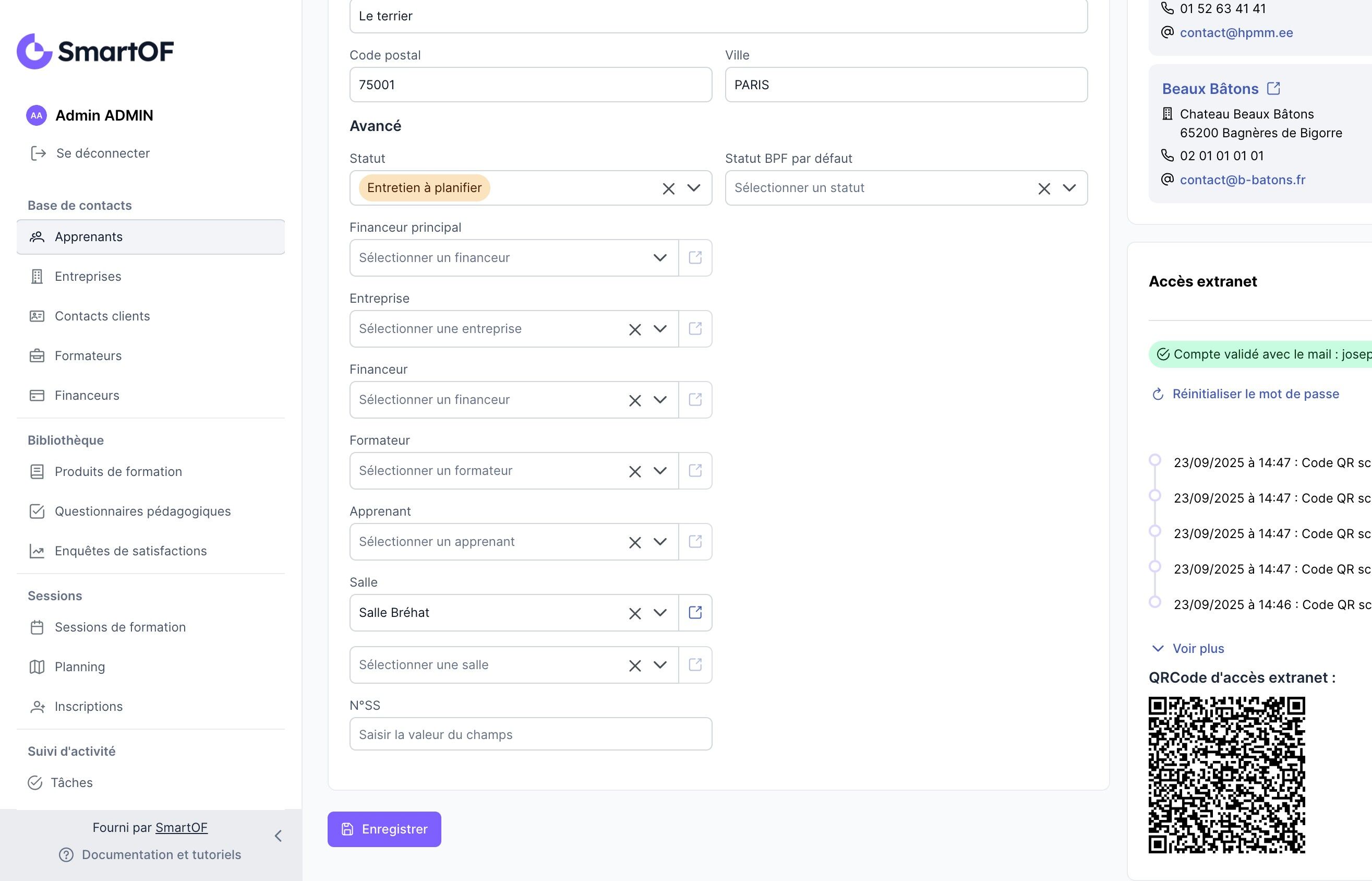Click the SmartOF logo

click(95, 52)
